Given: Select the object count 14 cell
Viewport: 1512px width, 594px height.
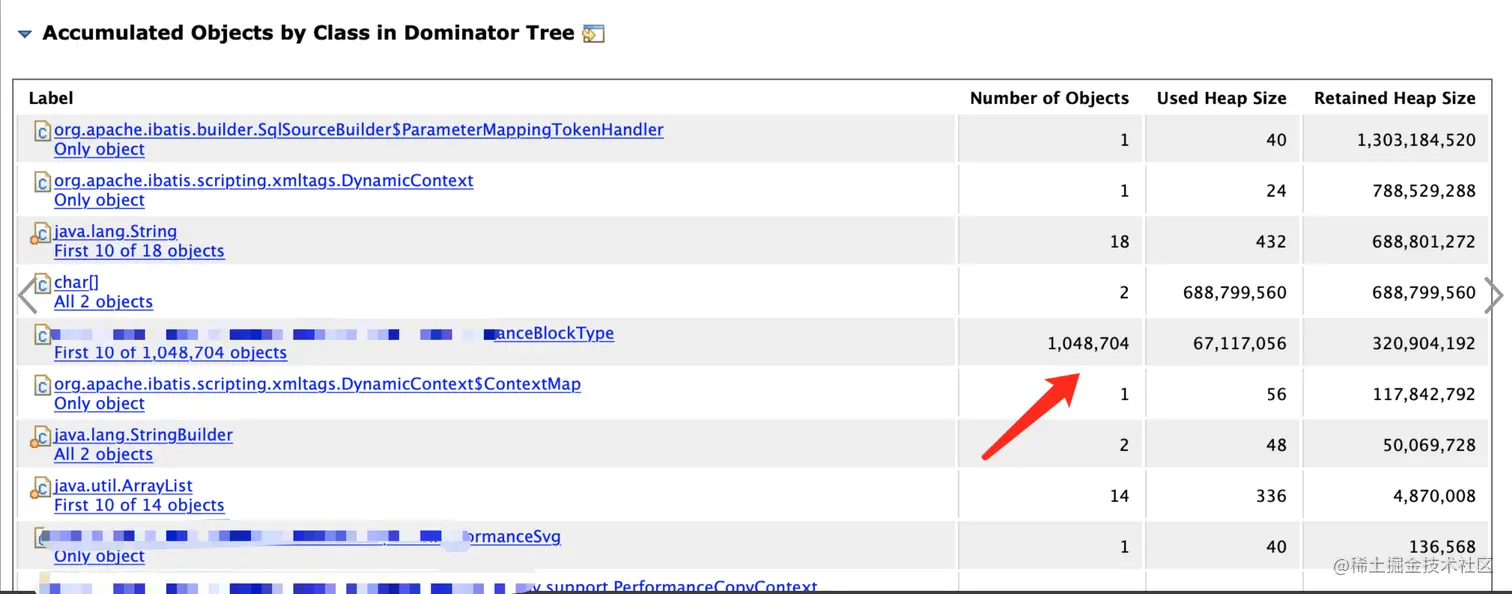Looking at the screenshot, I should [x=1119, y=497].
